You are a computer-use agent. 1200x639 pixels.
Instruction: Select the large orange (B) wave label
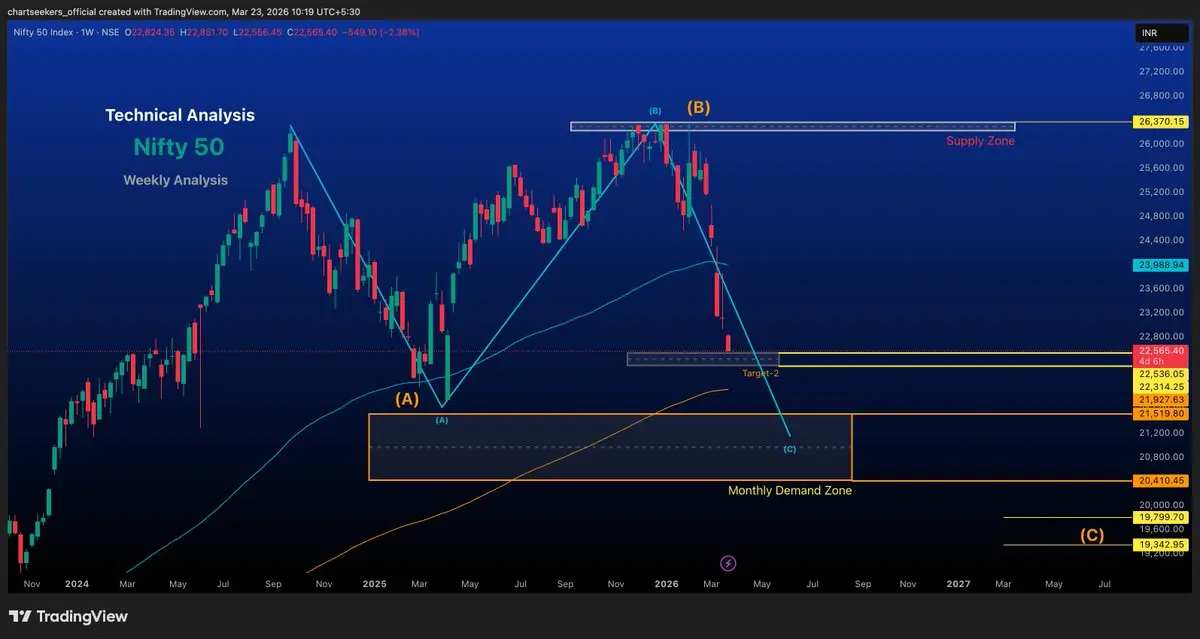pos(698,107)
